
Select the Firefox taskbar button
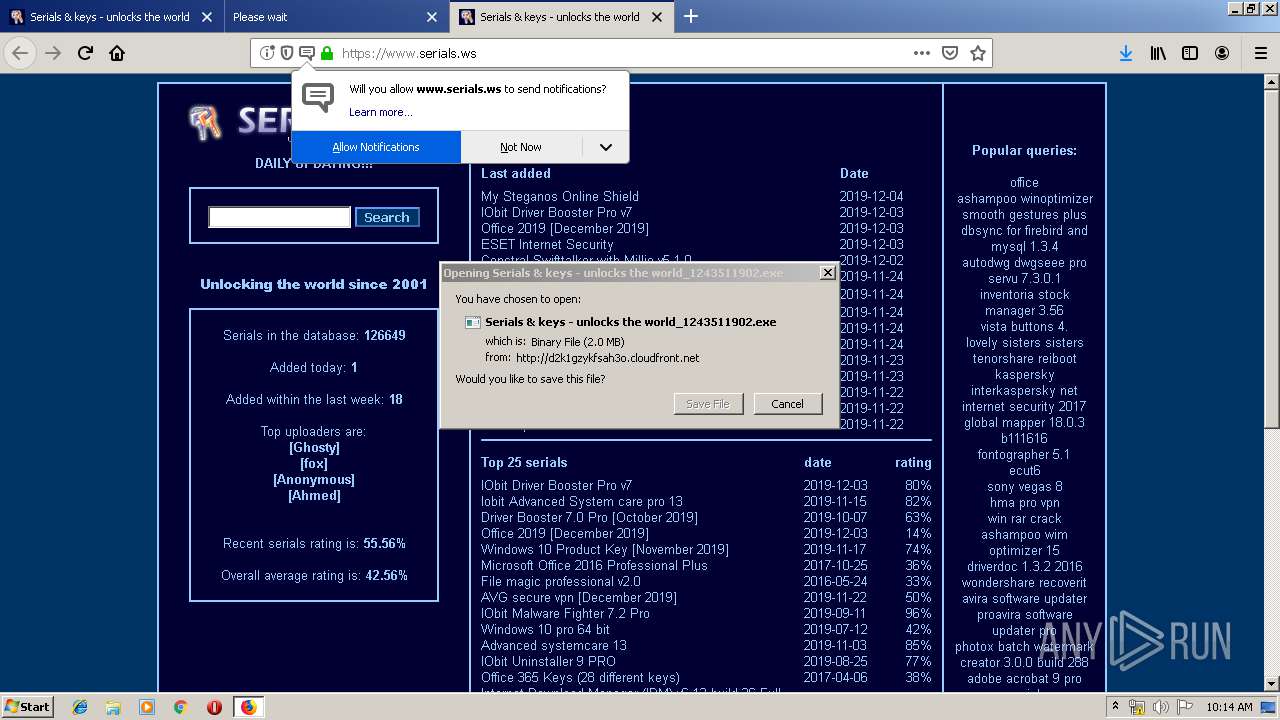pos(248,707)
